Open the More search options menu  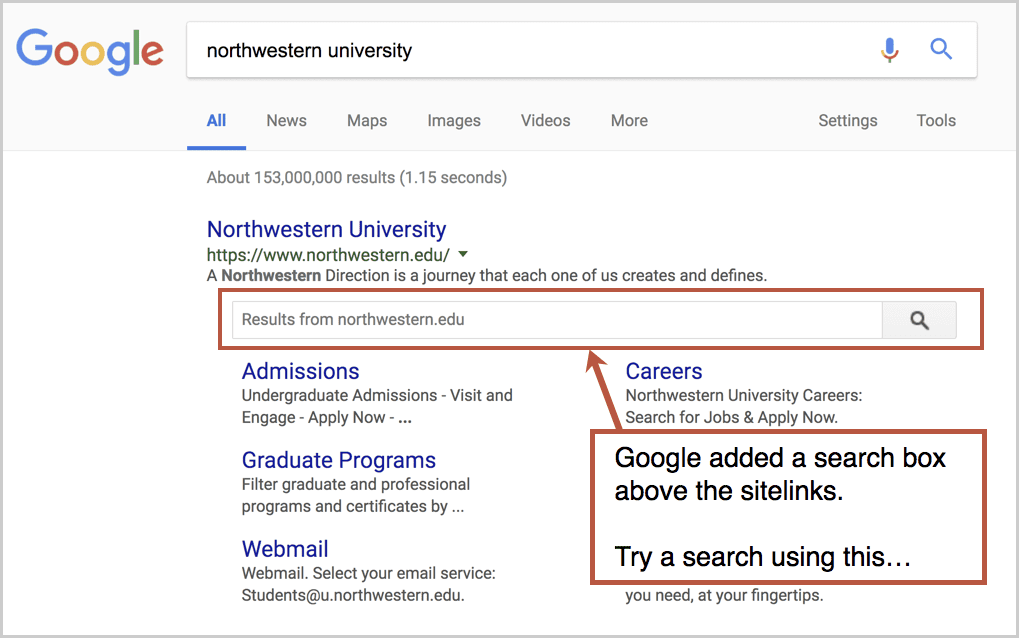coord(629,120)
